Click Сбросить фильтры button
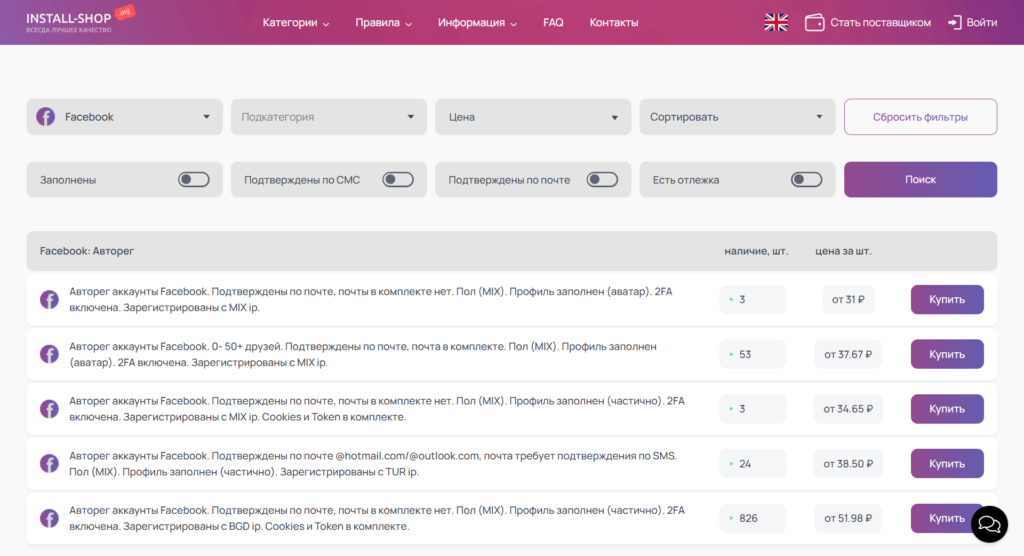The image size is (1024, 556). (x=920, y=117)
